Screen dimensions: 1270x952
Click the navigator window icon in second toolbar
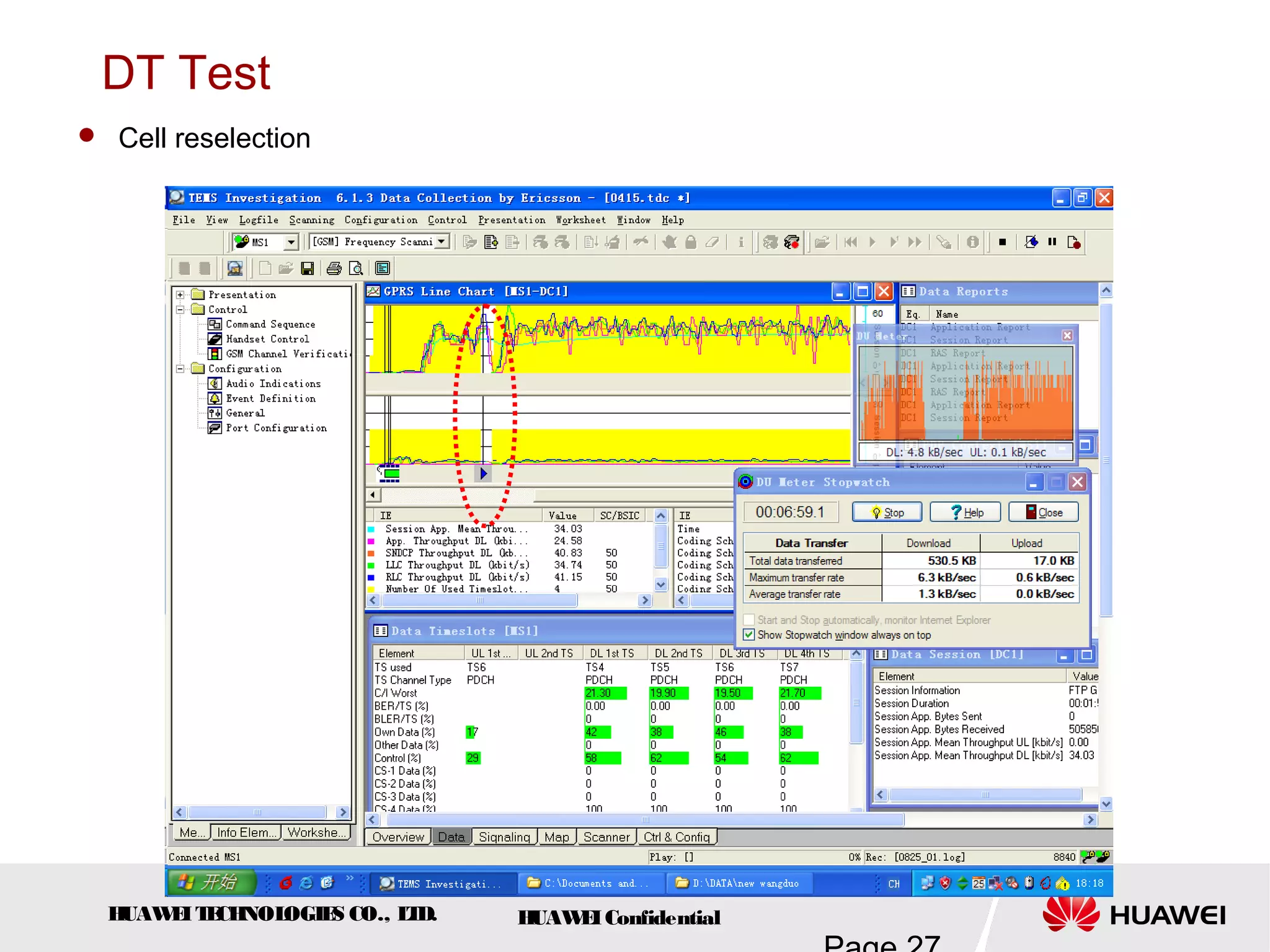[234, 268]
